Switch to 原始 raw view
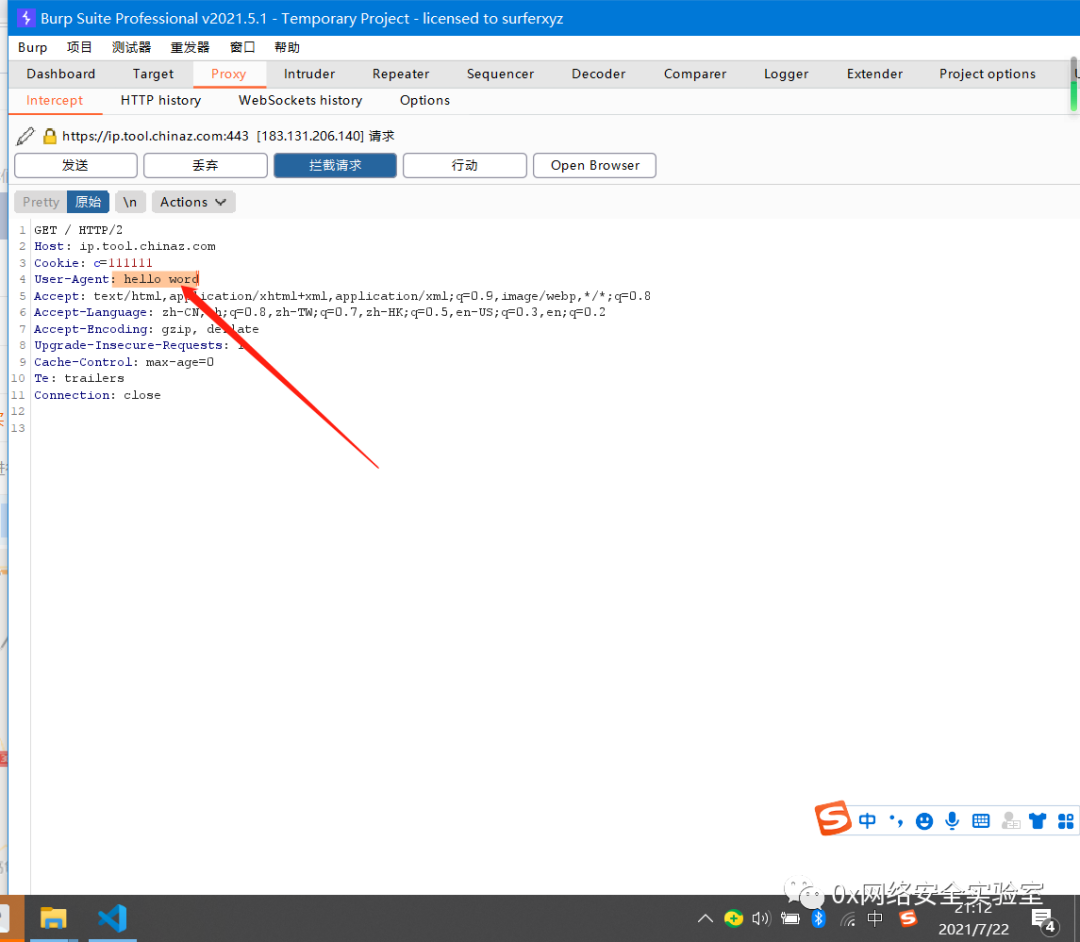 click(x=88, y=202)
